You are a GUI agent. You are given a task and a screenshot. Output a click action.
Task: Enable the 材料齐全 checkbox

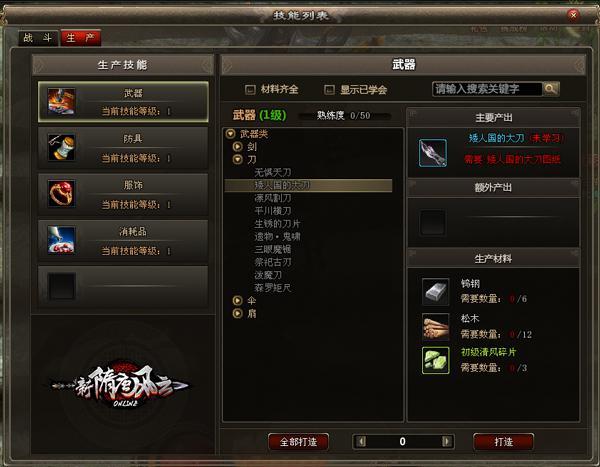250,90
